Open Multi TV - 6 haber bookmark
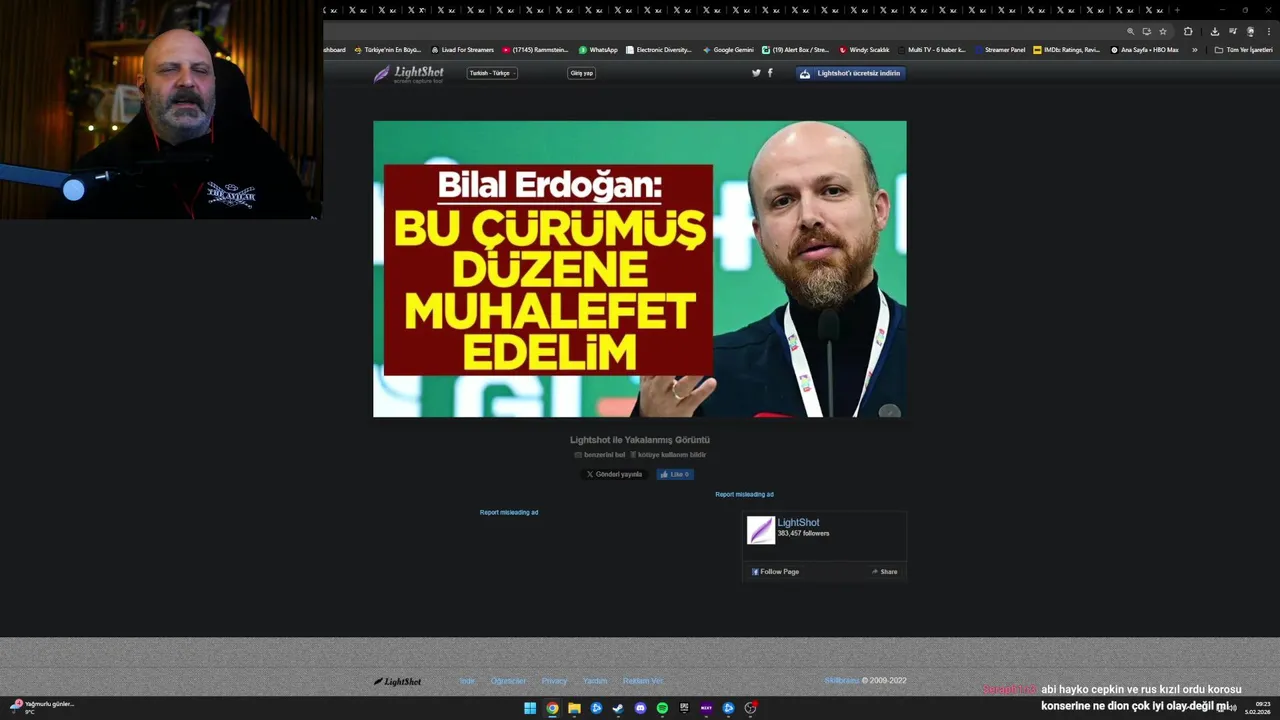The image size is (1280, 720). click(x=931, y=49)
